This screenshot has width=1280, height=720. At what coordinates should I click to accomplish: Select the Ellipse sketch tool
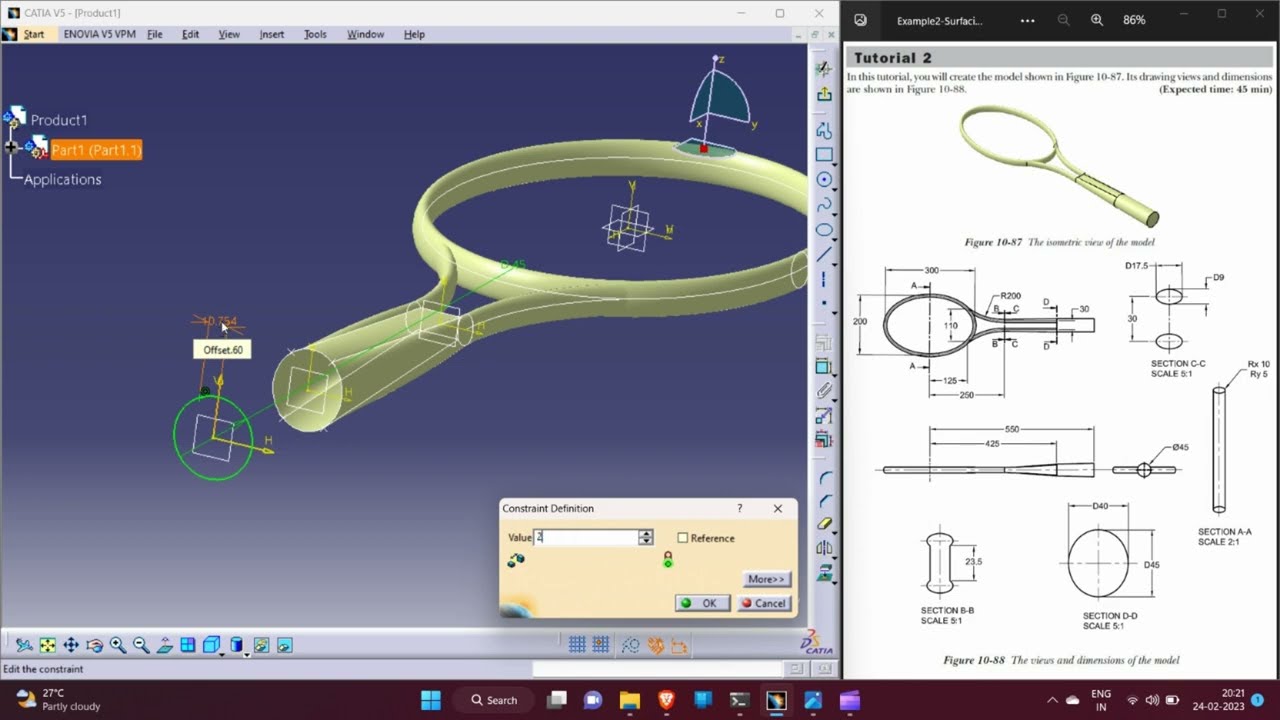[824, 230]
